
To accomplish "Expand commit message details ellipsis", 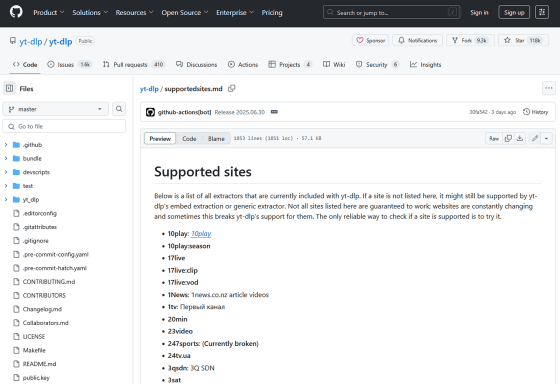I will [x=274, y=112].
